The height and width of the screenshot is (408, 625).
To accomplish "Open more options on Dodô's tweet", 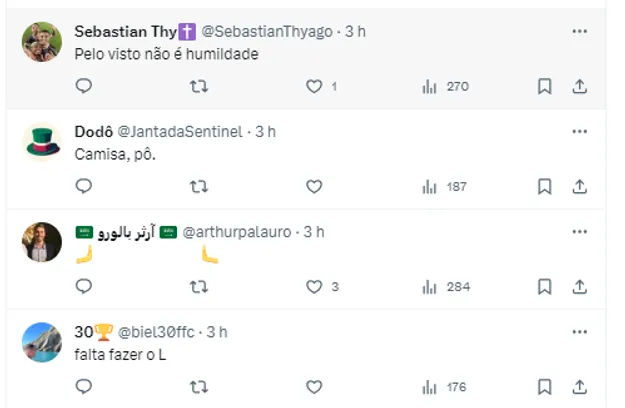I will coord(579,131).
